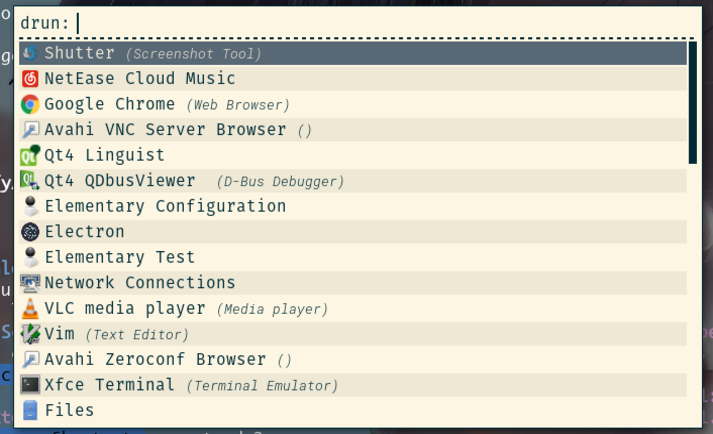The image size is (713, 434).
Task: Open Xfce Terminal entry text
Action: 110,385
